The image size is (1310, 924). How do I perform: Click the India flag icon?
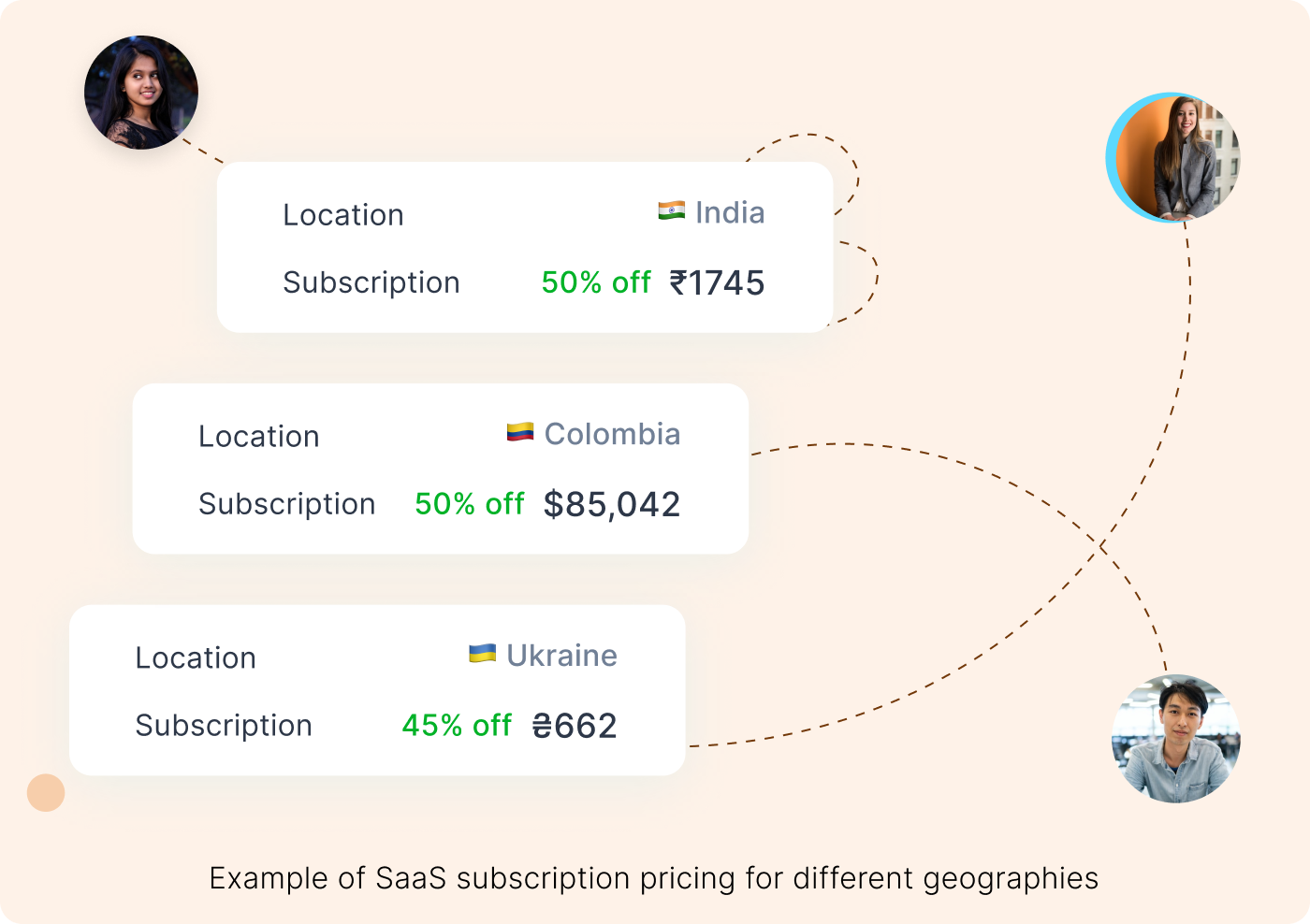point(671,211)
